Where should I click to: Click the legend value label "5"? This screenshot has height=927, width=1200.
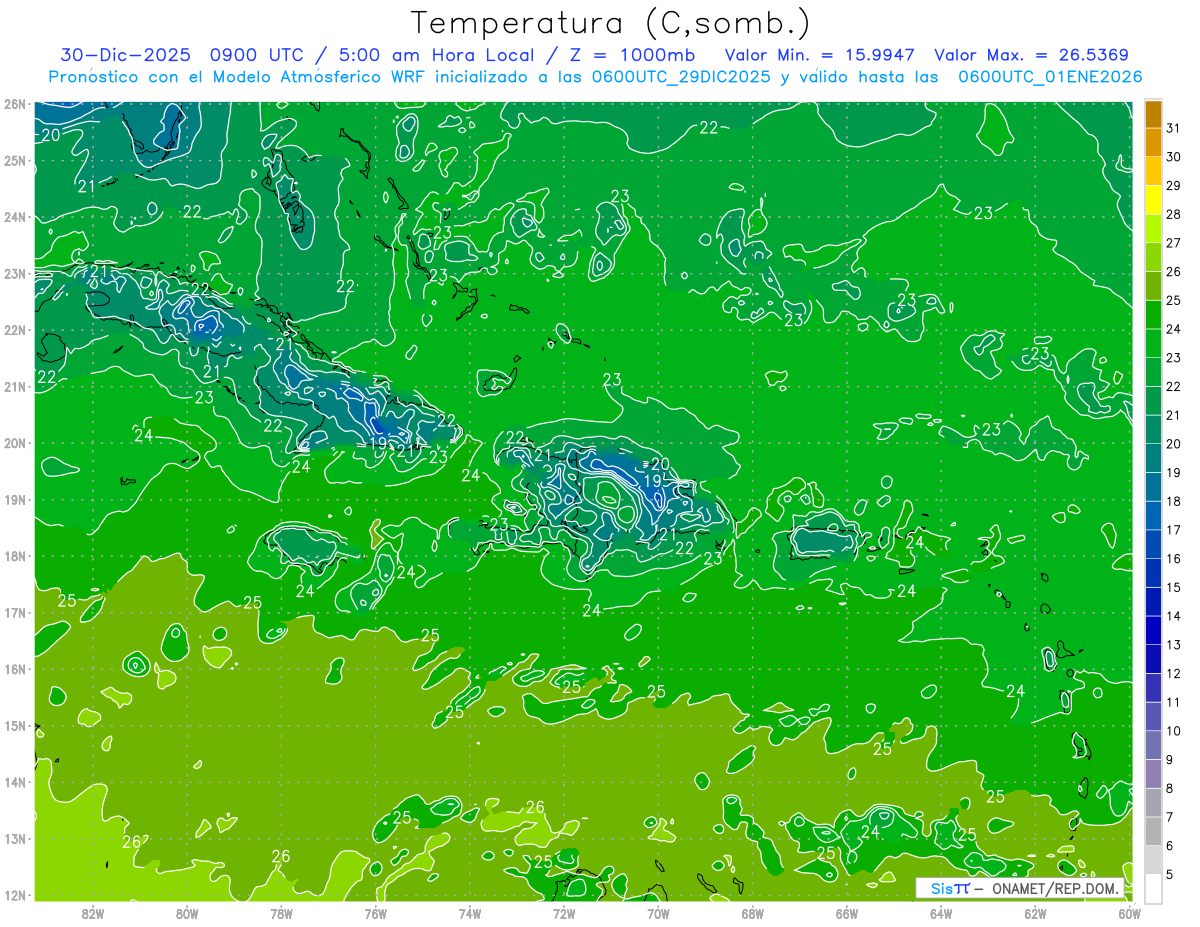point(1171,875)
